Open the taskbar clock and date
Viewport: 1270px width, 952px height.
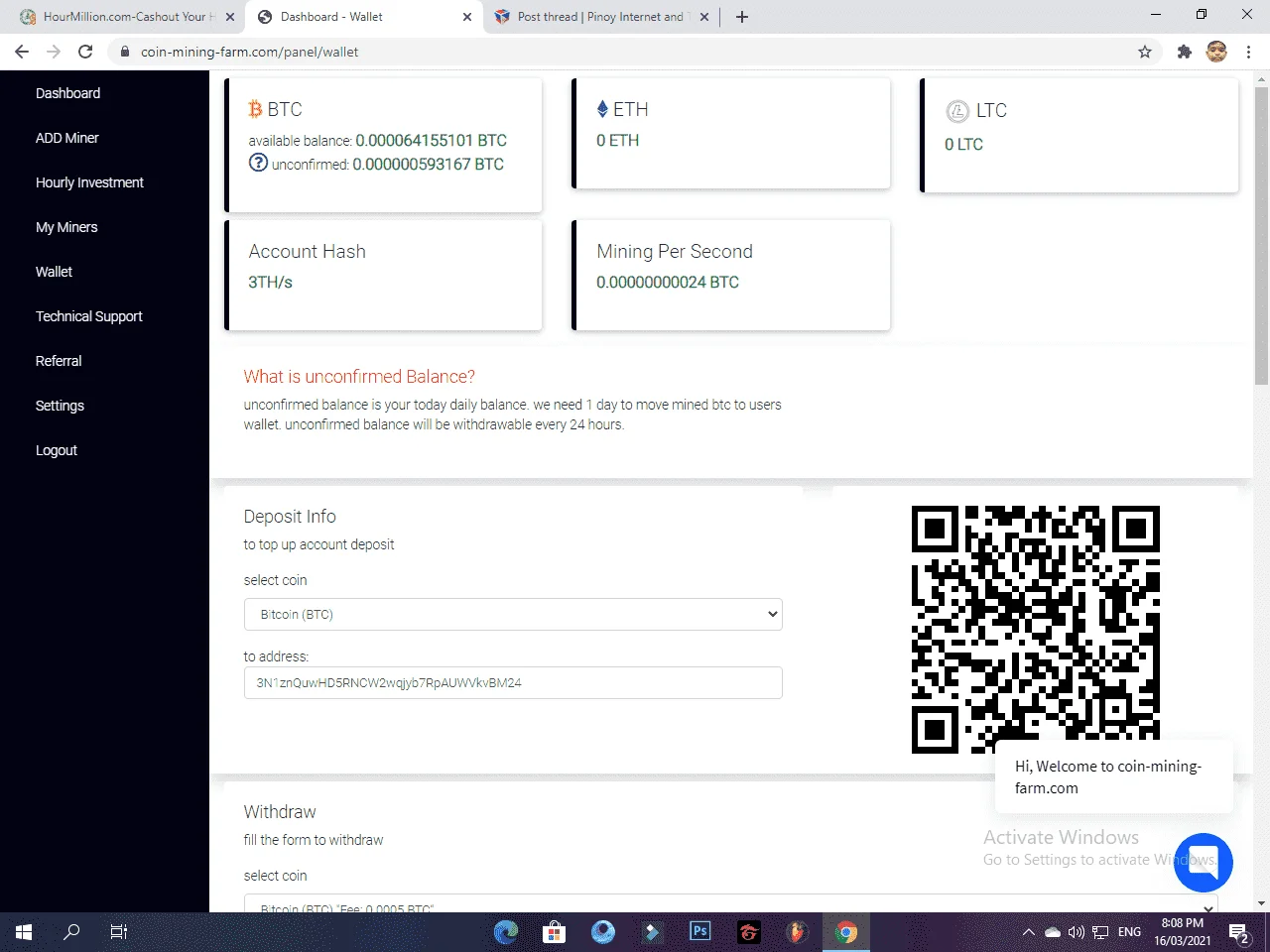coord(1183,932)
